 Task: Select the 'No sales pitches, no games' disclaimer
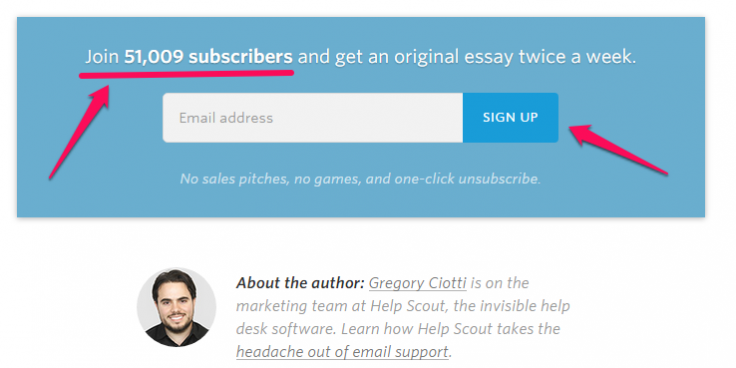click(x=360, y=179)
